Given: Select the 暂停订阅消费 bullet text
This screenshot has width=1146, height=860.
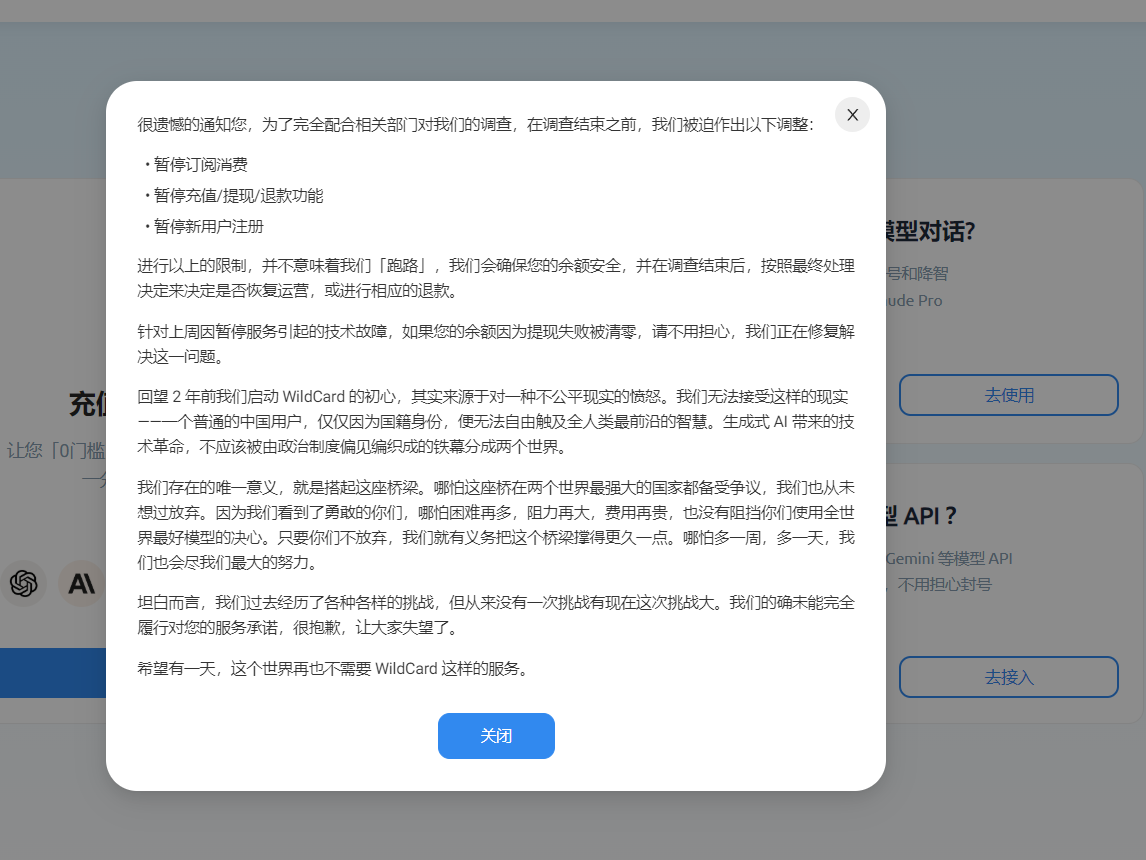Looking at the screenshot, I should (x=201, y=164).
